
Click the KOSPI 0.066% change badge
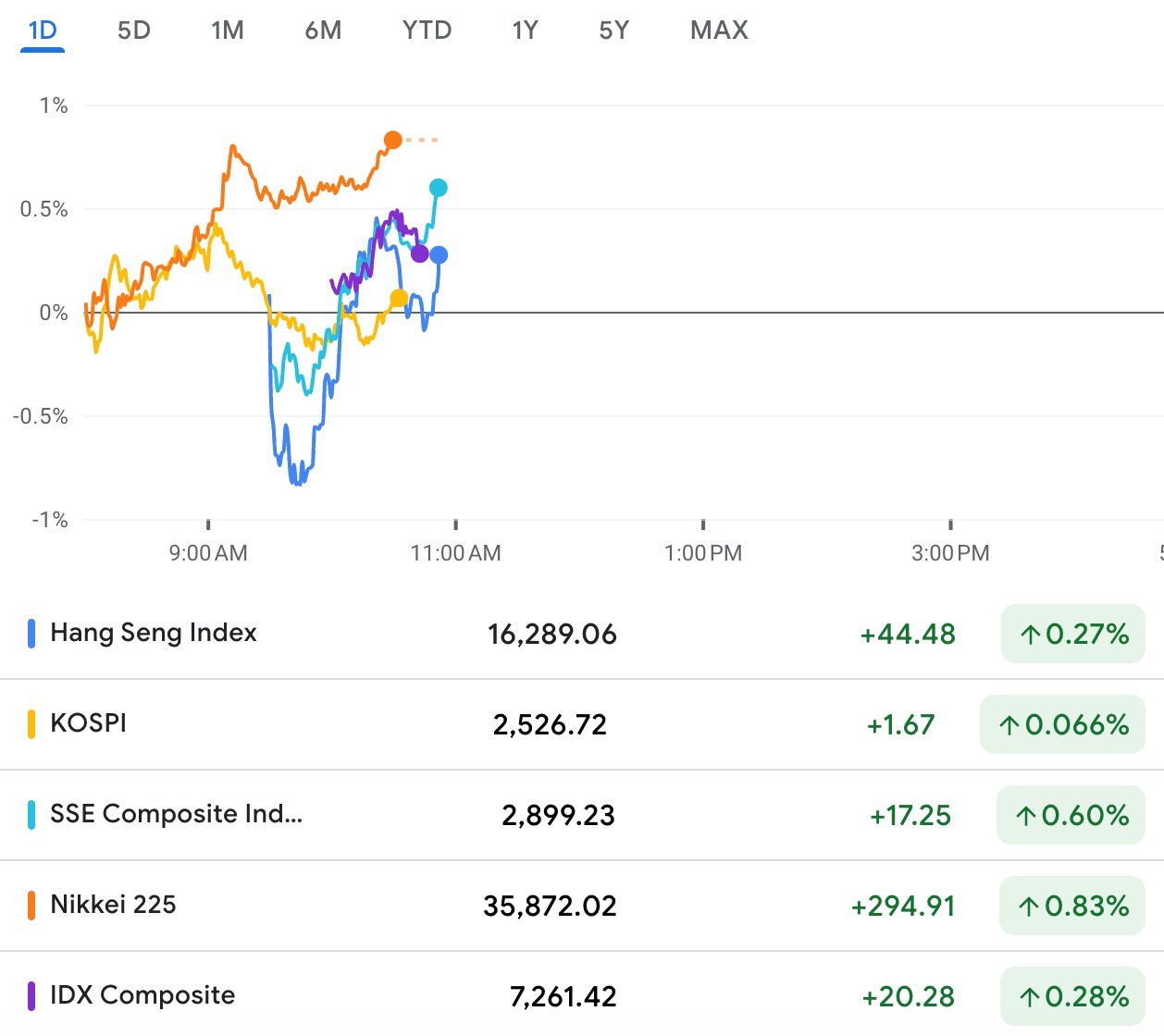pyautogui.click(x=1062, y=724)
